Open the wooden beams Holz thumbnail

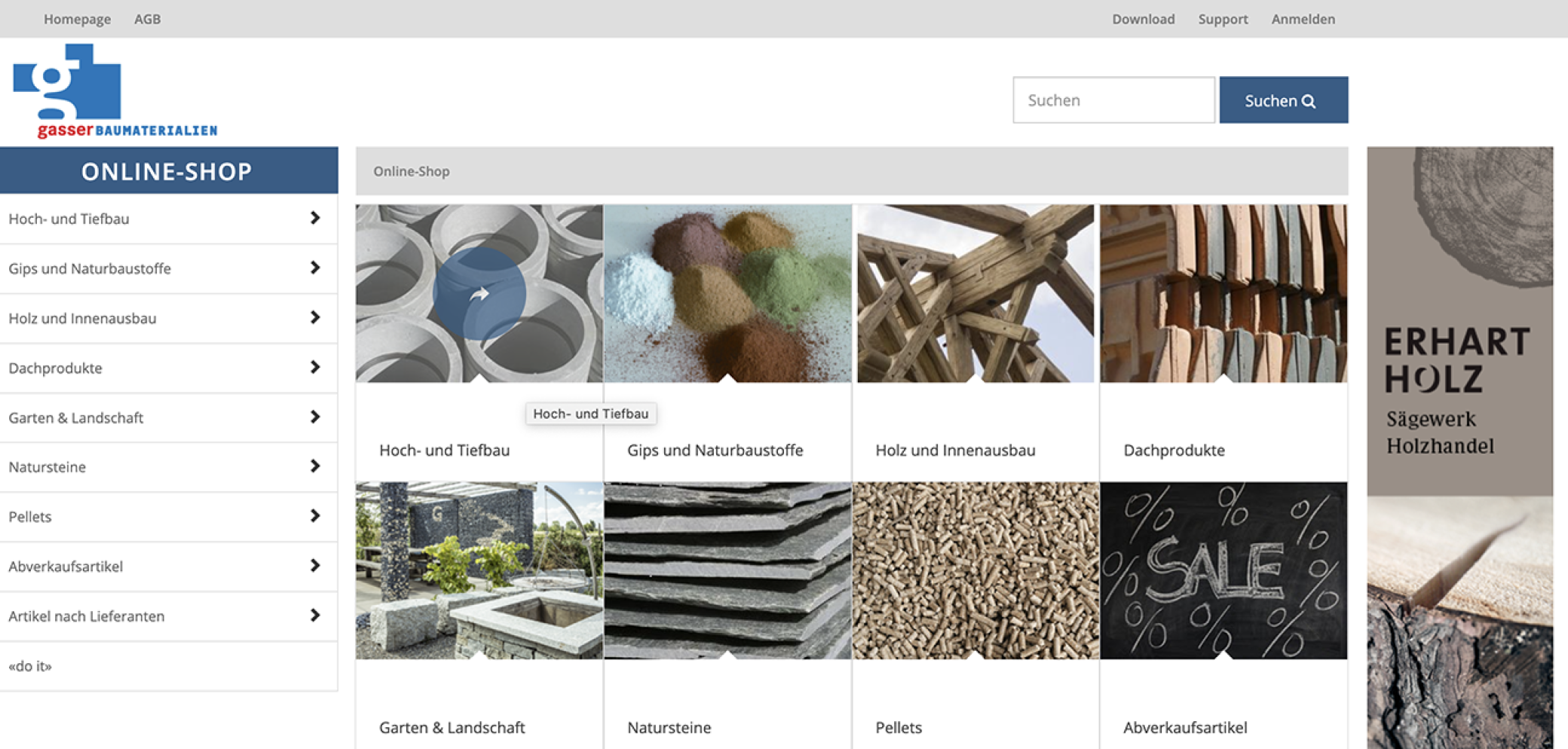pos(975,294)
